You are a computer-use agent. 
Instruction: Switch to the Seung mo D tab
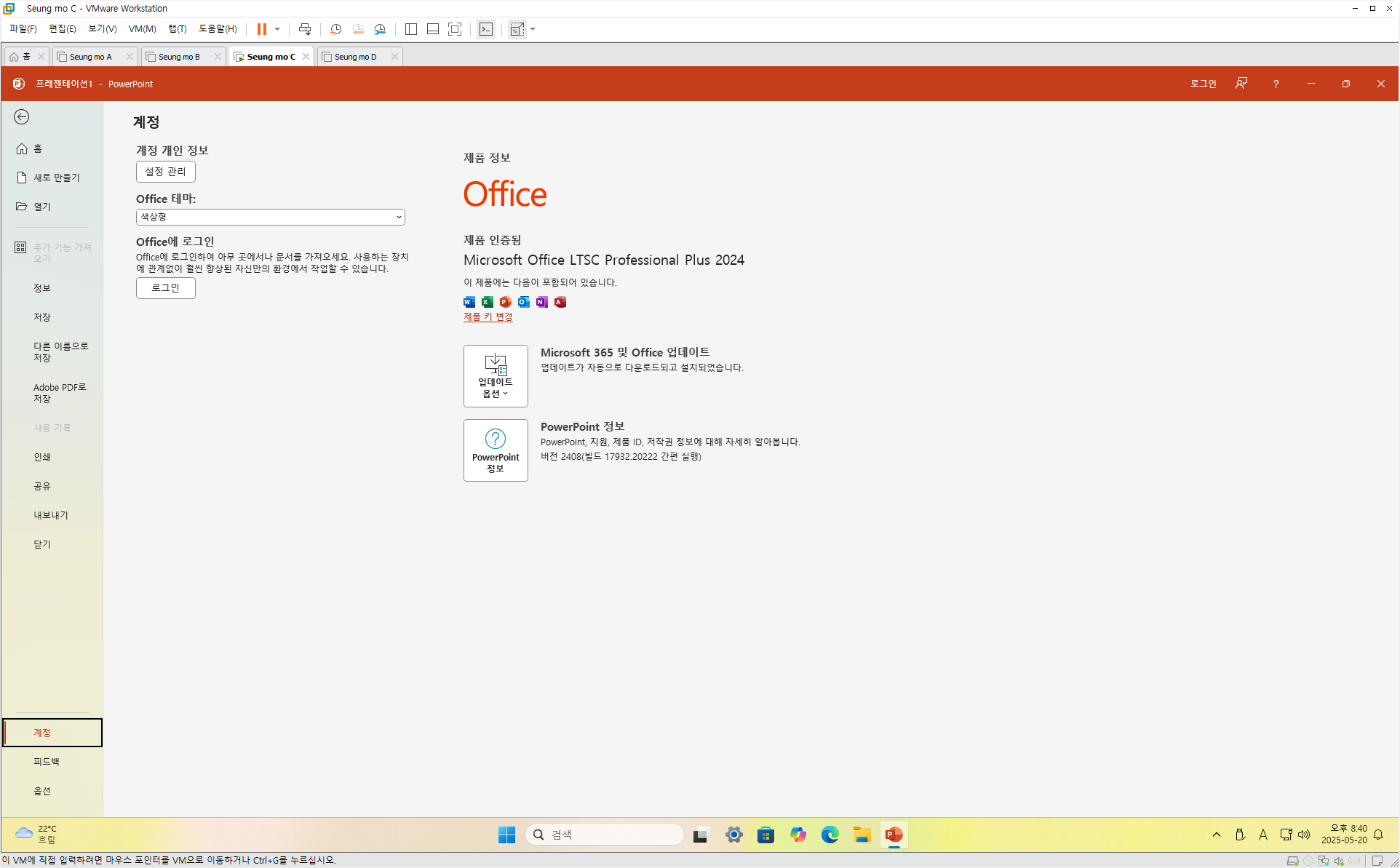click(x=356, y=57)
